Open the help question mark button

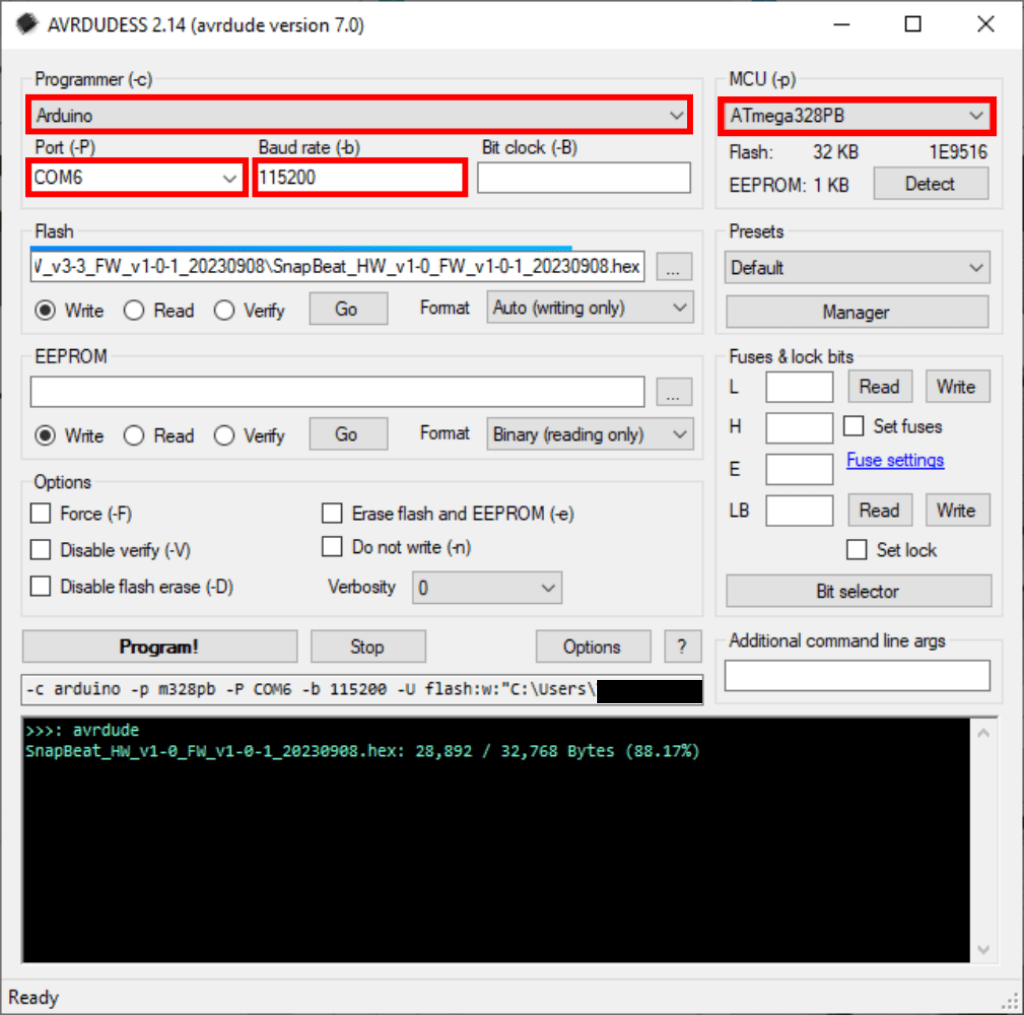(682, 647)
